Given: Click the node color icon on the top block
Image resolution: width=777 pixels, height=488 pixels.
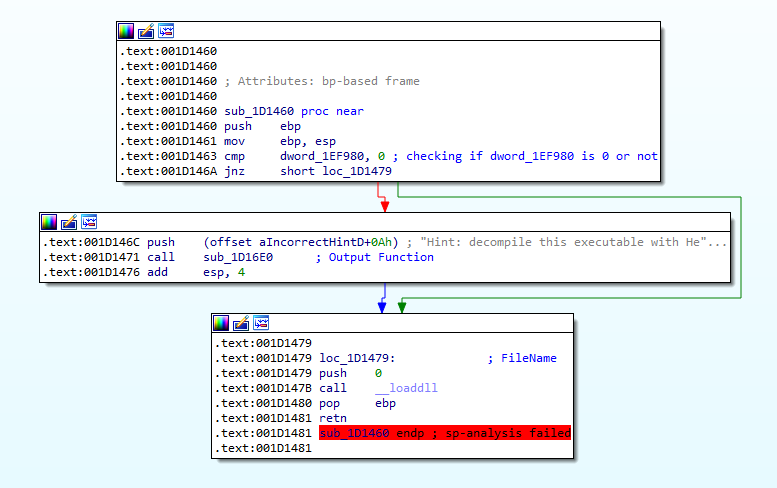Looking at the screenshot, I should (126, 31).
